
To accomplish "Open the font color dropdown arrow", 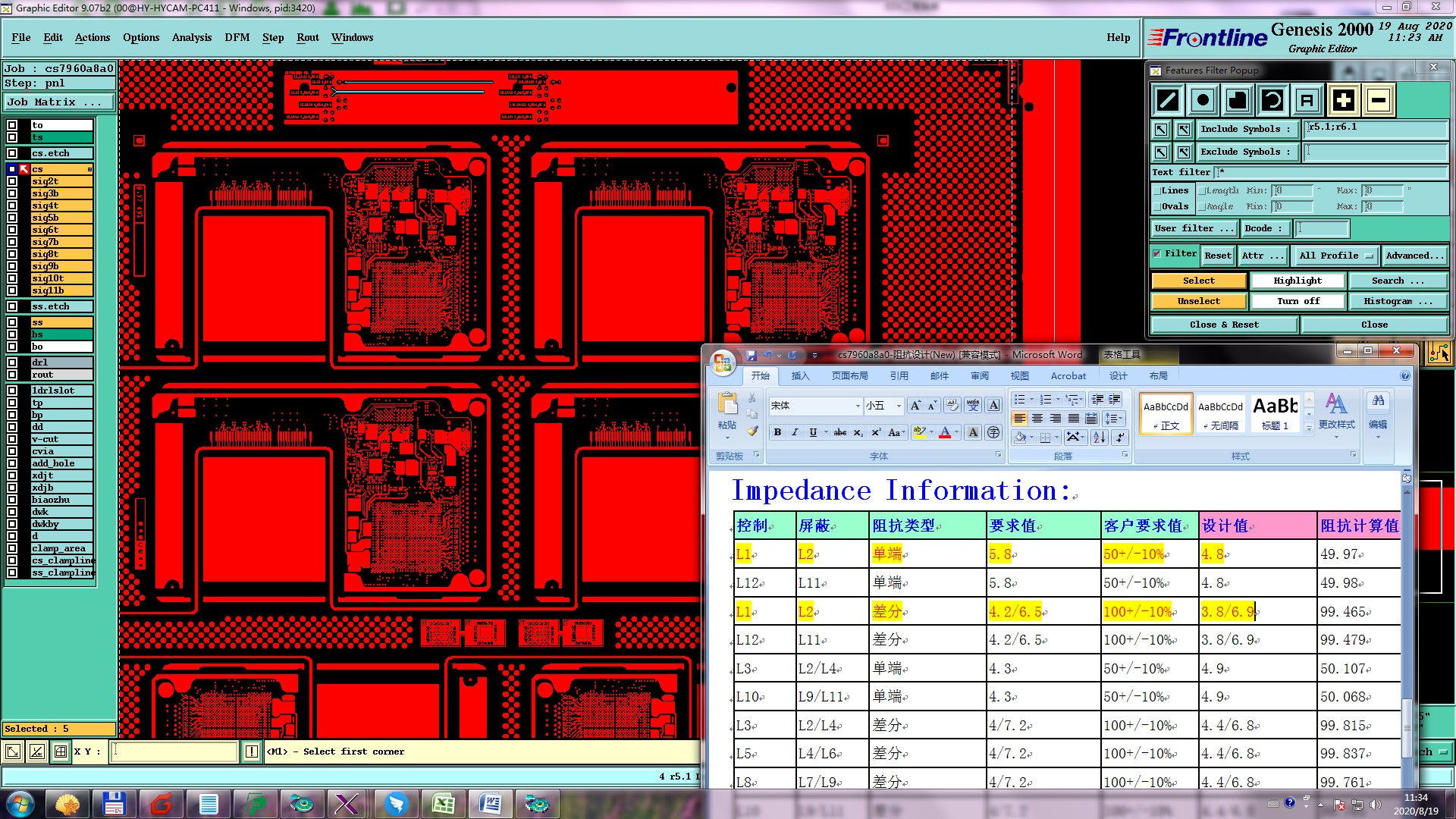I will coord(957,432).
